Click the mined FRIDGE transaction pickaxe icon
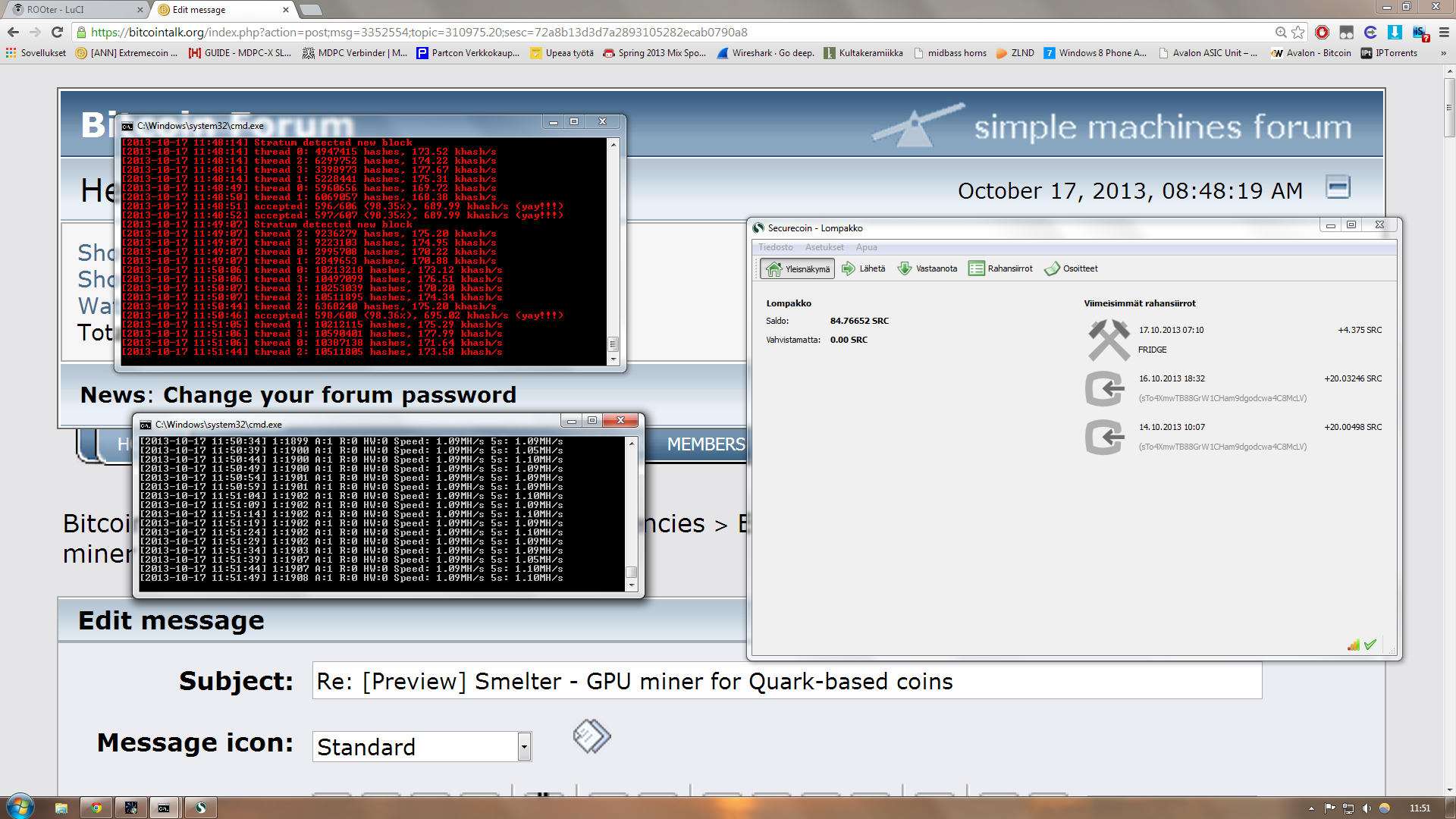Viewport: 1456px width, 819px height. 1109,340
